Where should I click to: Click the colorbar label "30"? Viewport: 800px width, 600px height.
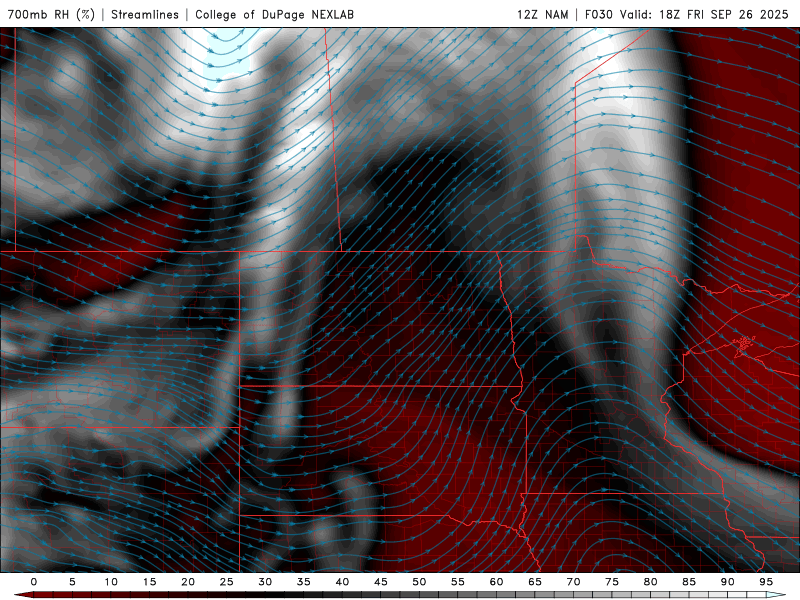(x=265, y=582)
